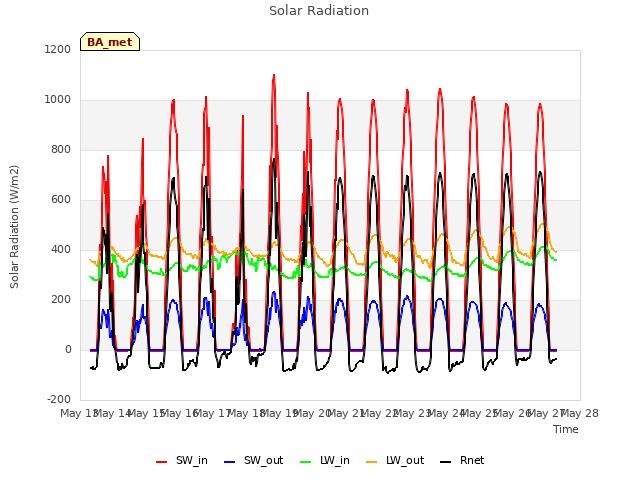This screenshot has height=480, width=640.
Task: Click the 200 y-axis tick label
Action: [x=61, y=300]
